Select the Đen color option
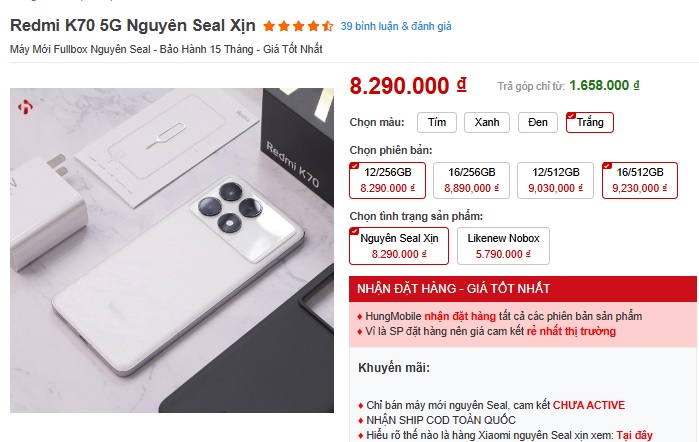 pyautogui.click(x=538, y=122)
